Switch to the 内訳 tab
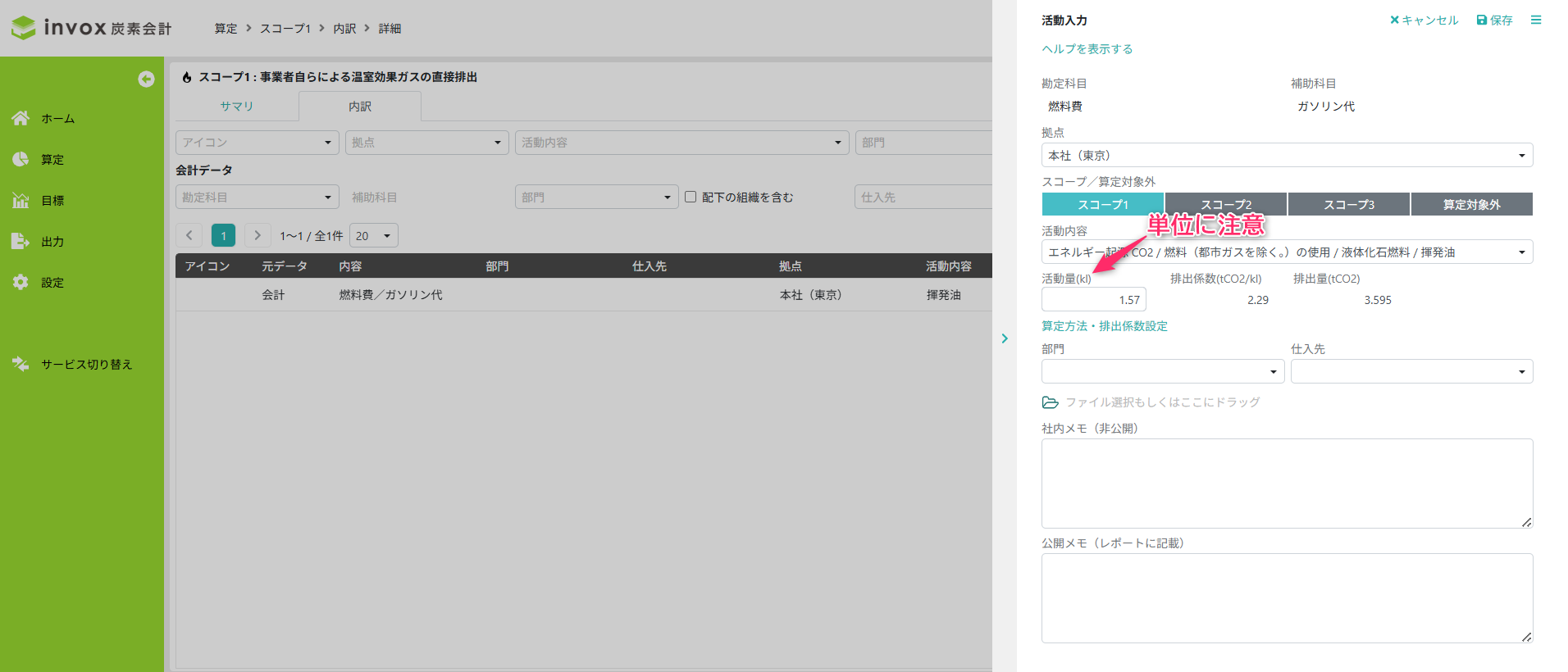This screenshot has height=672, width=1568. [359, 107]
